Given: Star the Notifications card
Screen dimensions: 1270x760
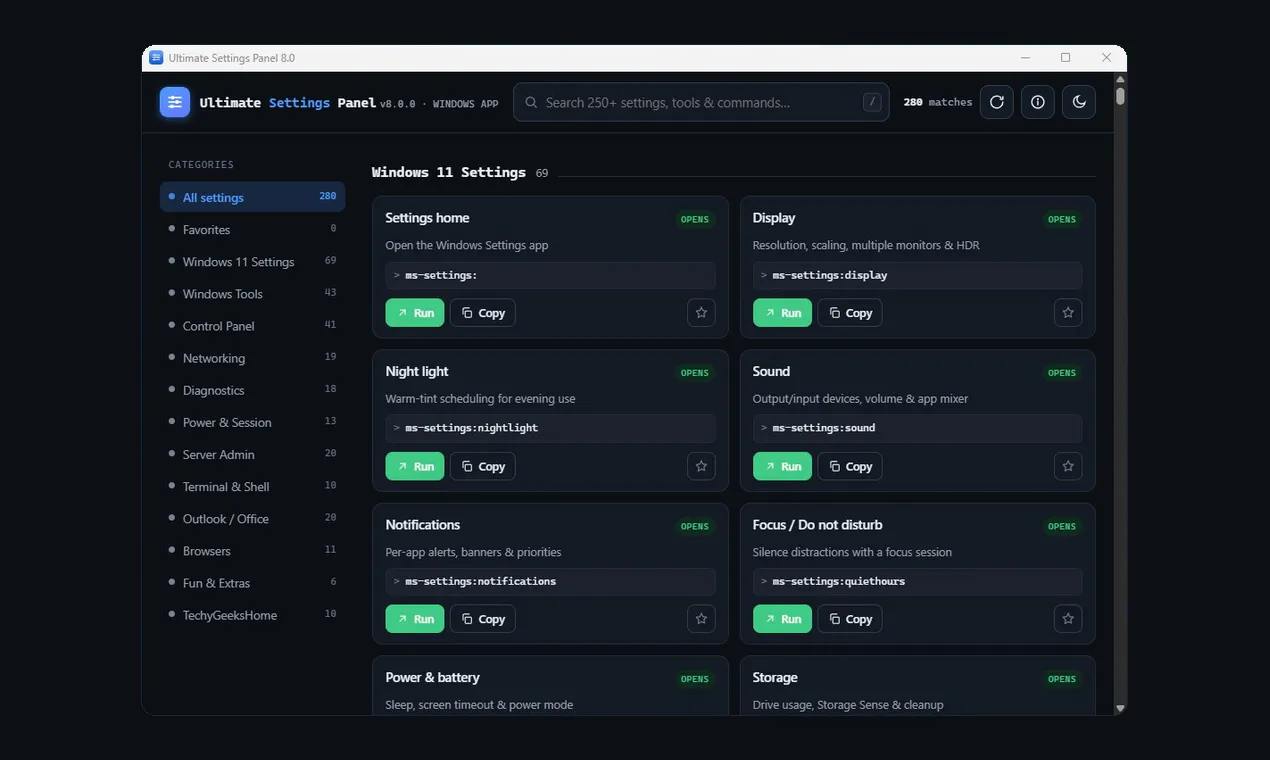Looking at the screenshot, I should [x=701, y=619].
